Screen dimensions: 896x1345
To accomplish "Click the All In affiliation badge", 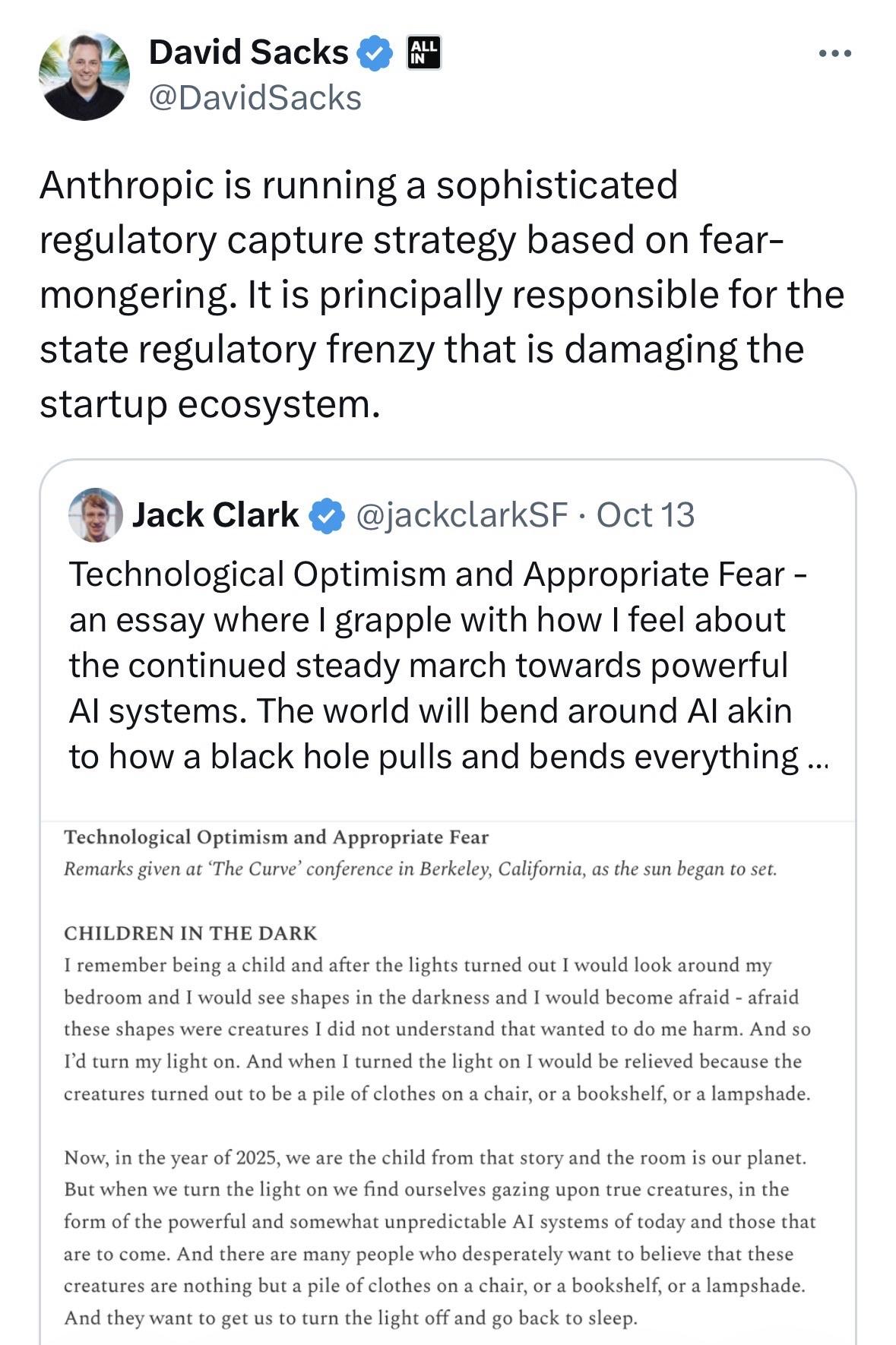I will coord(423,52).
